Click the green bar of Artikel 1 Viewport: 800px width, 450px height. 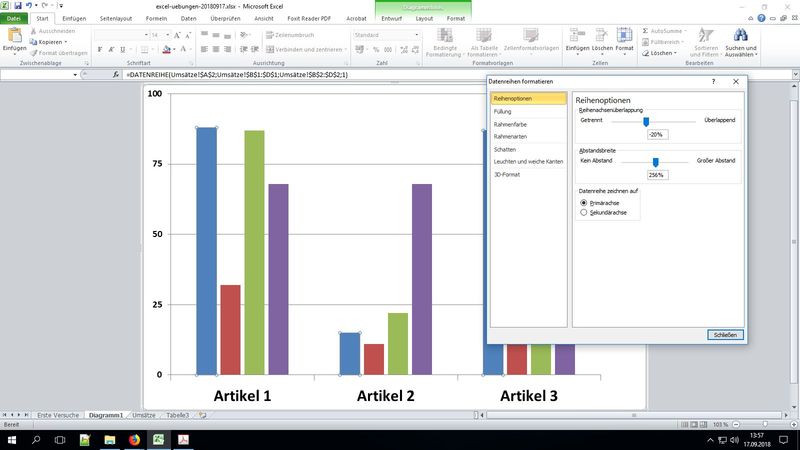(x=255, y=253)
